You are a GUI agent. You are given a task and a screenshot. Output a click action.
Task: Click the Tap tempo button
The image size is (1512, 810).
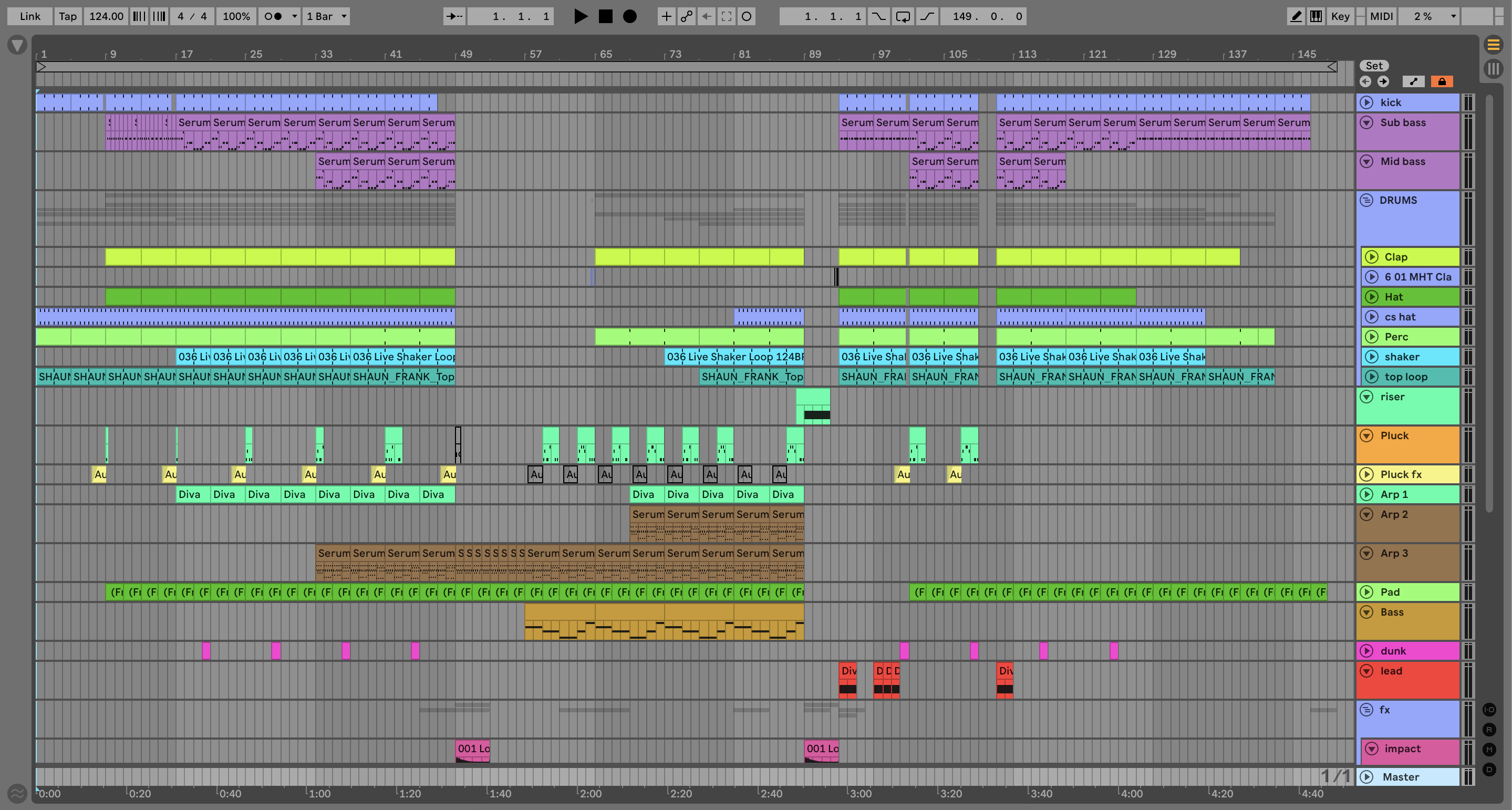pyautogui.click(x=67, y=16)
